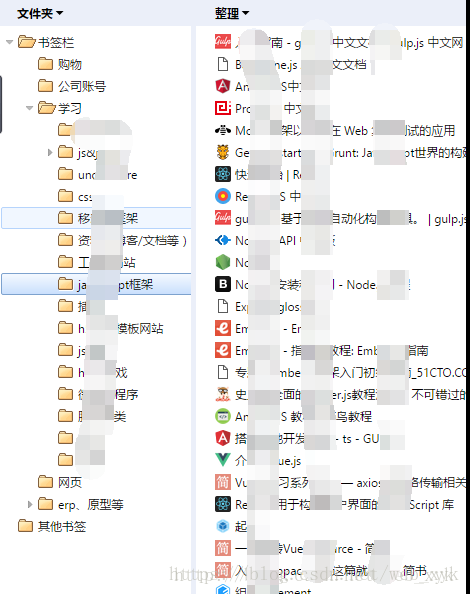Click the 简 favicon of the Vue source bookmark
Image resolution: width=470 pixels, height=594 pixels.
click(x=223, y=548)
